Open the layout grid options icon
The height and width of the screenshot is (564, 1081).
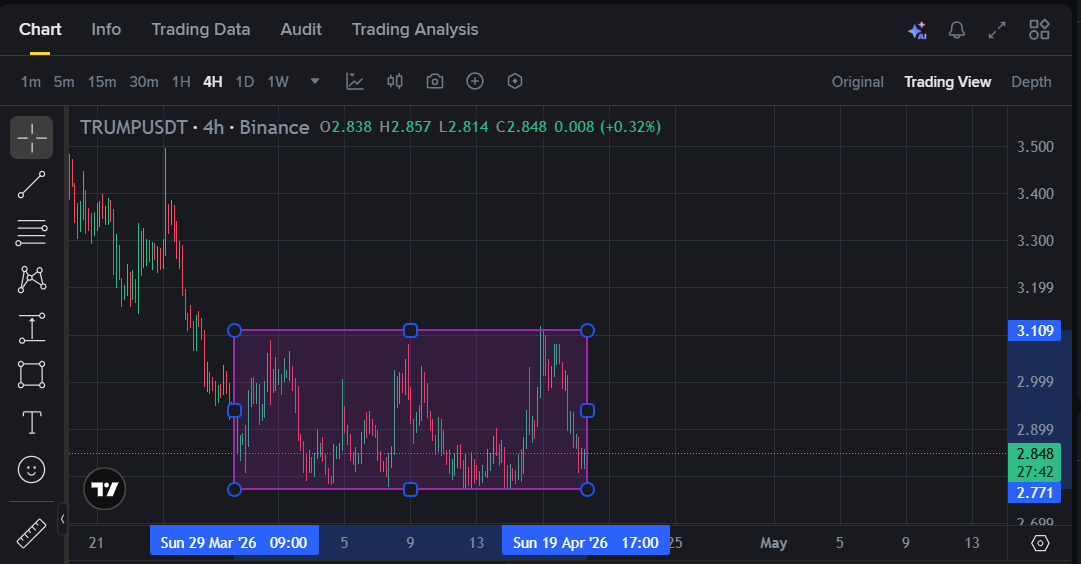pyautogui.click(x=1039, y=30)
